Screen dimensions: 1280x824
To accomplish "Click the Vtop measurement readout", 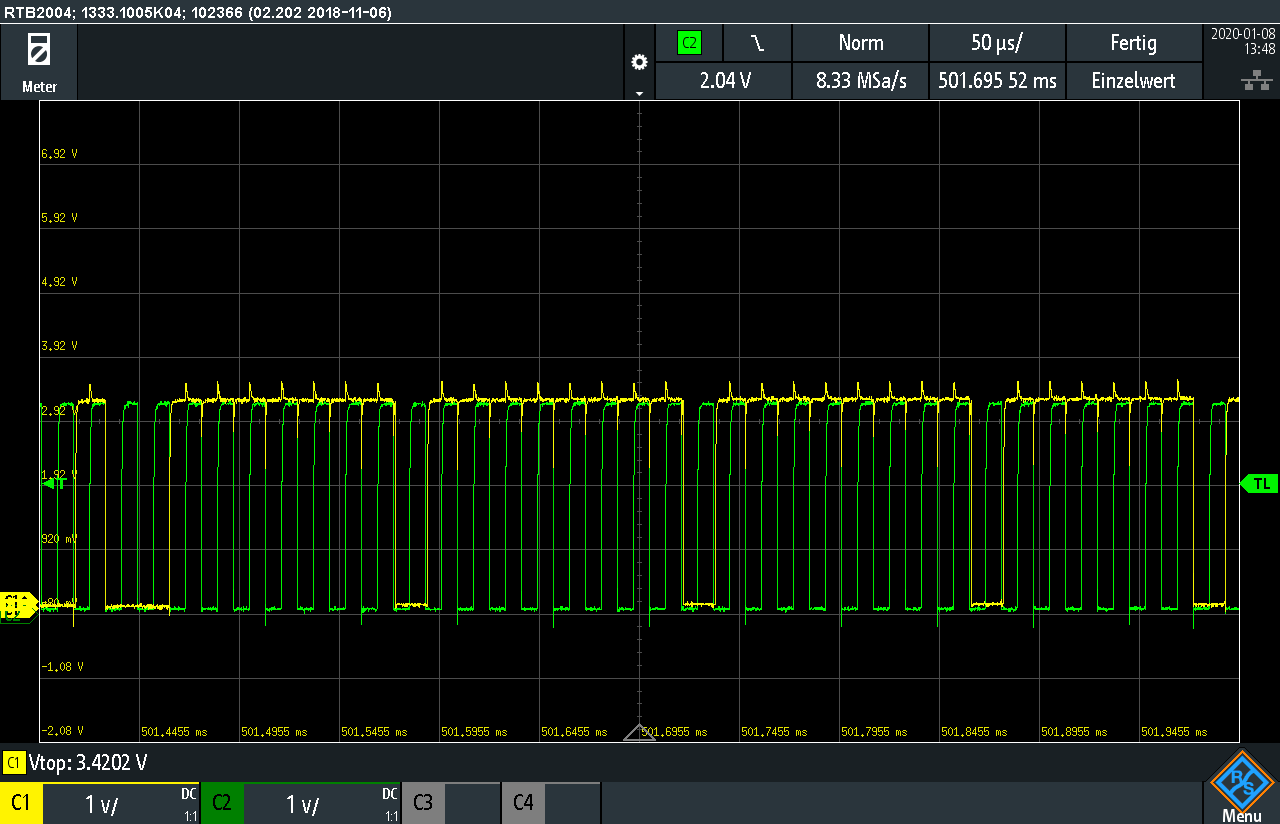I will [88, 763].
